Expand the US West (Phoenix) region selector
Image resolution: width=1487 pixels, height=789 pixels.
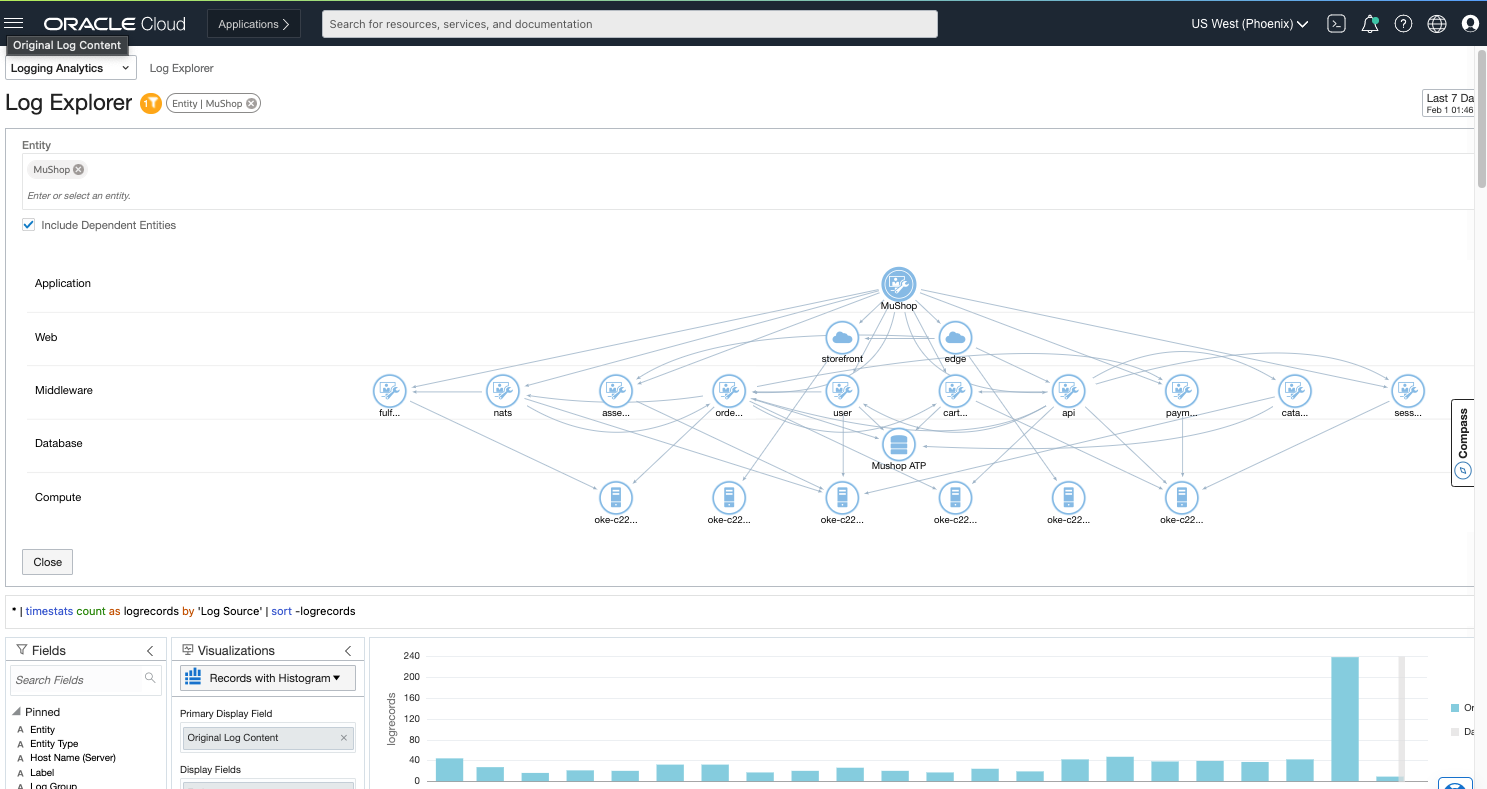coord(1250,24)
